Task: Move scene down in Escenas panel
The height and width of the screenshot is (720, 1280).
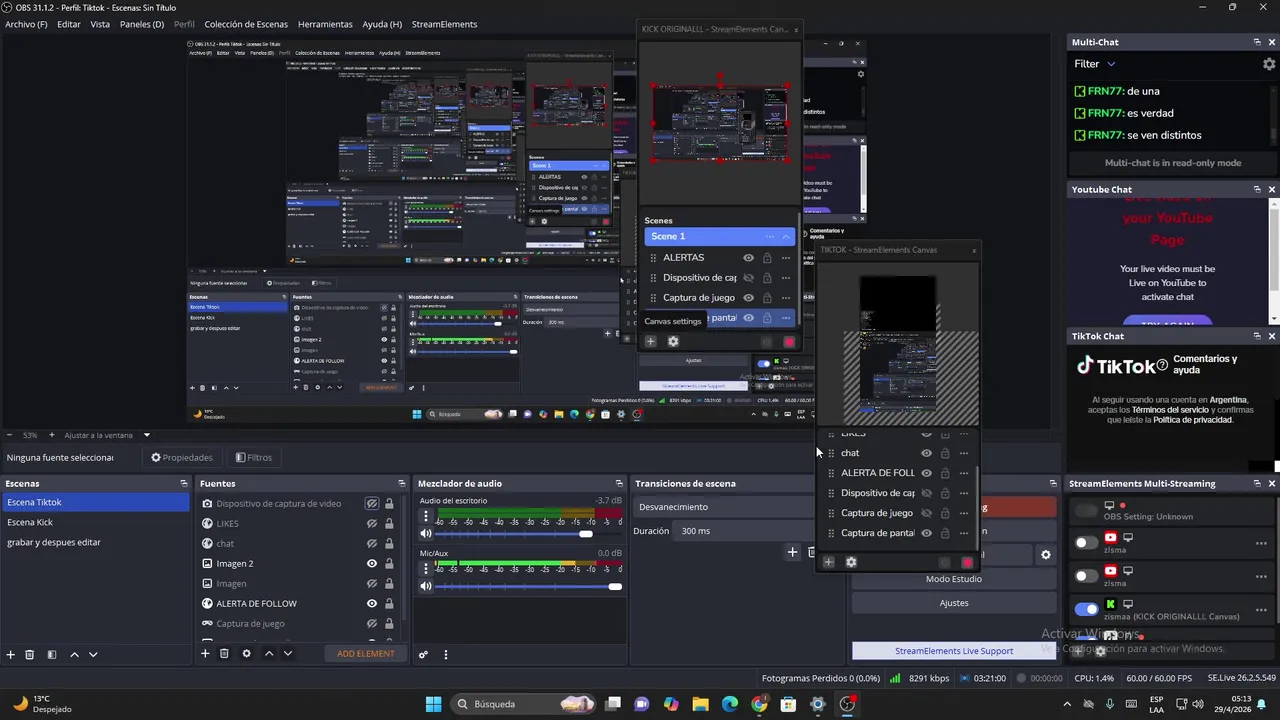Action: point(93,654)
